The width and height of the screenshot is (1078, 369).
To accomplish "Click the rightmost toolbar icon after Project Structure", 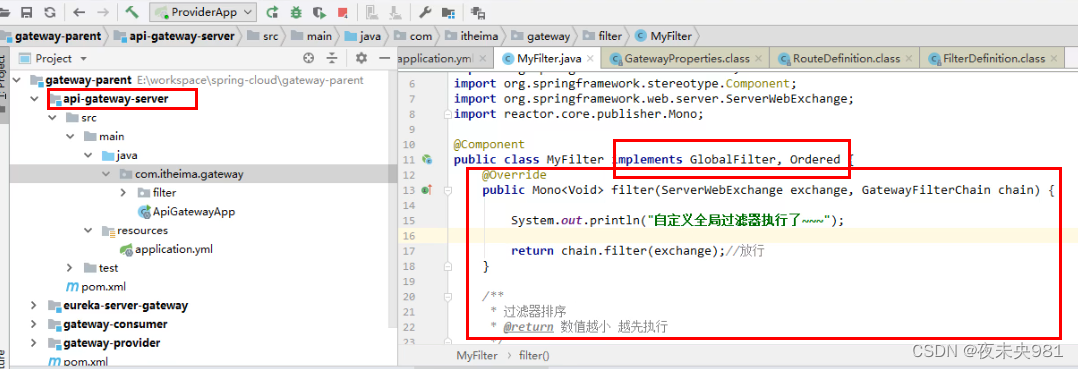I will (478, 12).
